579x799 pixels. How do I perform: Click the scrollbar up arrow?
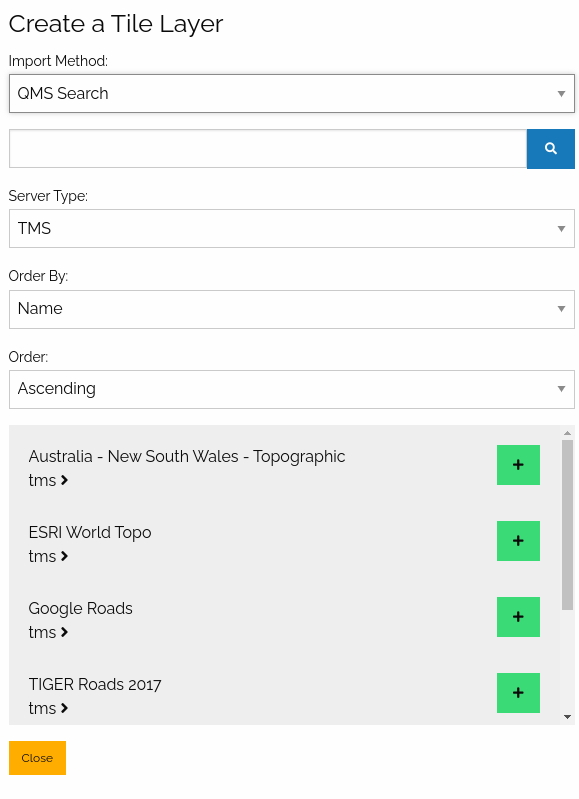pyautogui.click(x=567, y=433)
